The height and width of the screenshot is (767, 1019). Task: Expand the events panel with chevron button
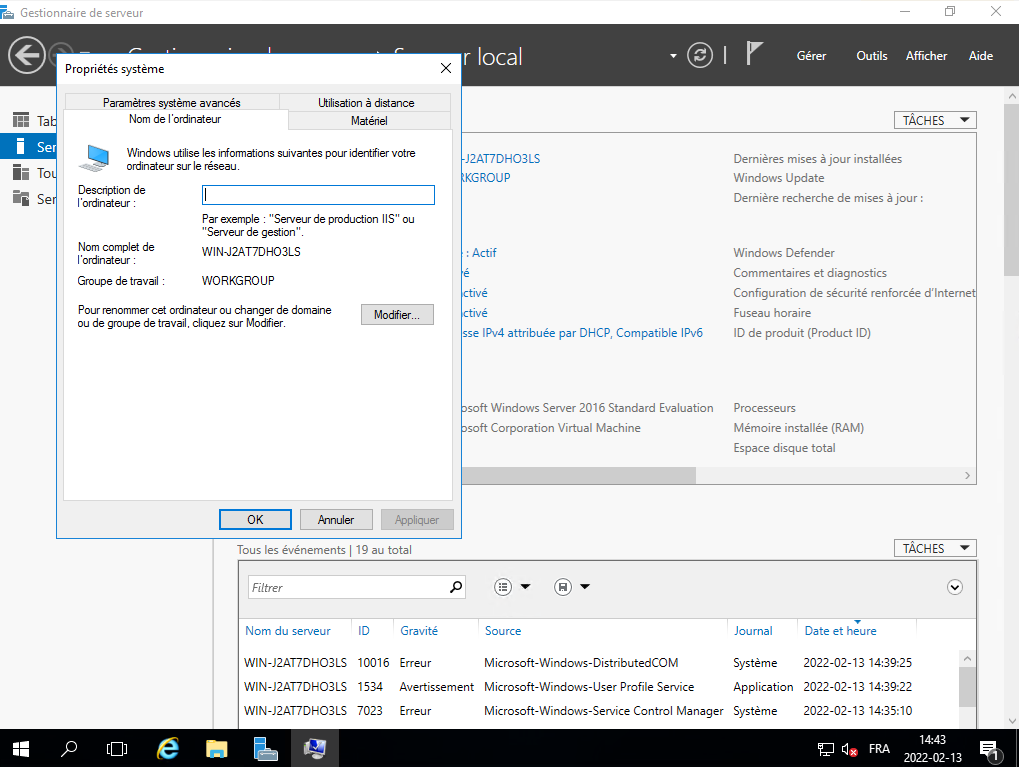click(x=954, y=587)
